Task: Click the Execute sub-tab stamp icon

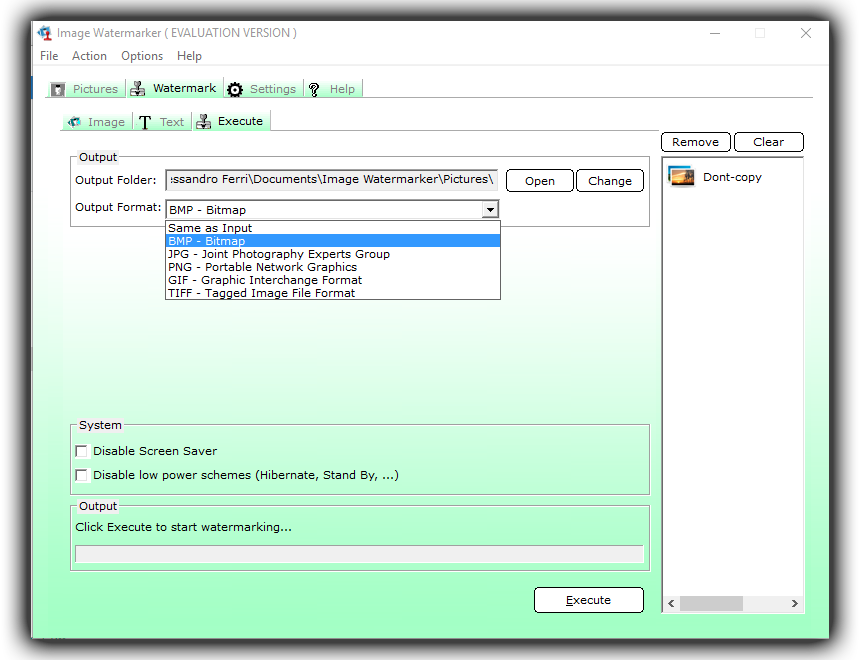Action: click(x=203, y=121)
